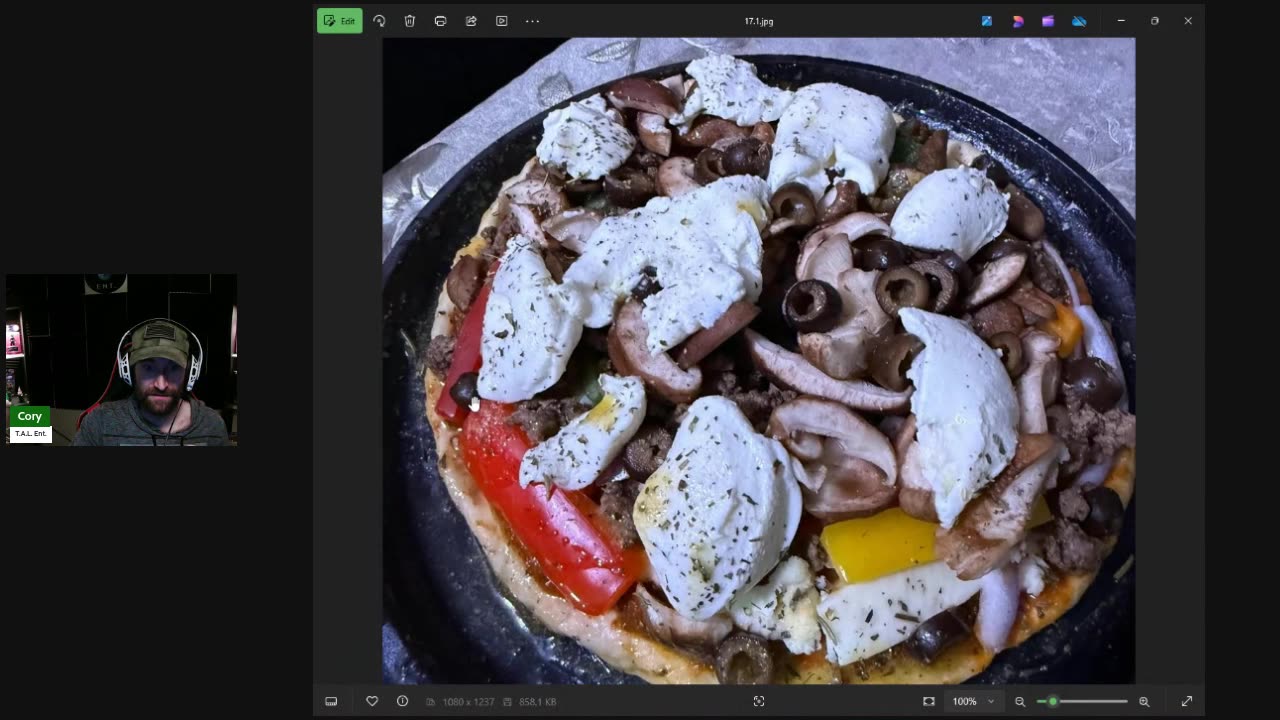This screenshot has width=1280, height=720.
Task: Zoom in with the plus magnifier icon
Action: coord(1144,702)
